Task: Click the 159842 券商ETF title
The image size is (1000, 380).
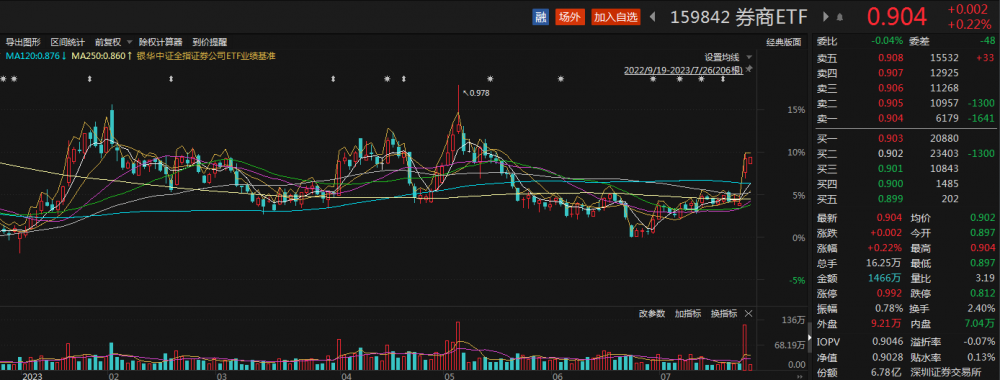Action: pyautogui.click(x=738, y=17)
